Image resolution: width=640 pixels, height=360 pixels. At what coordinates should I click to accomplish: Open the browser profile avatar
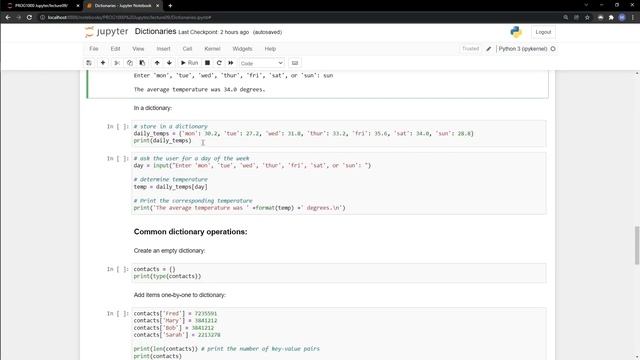(x=622, y=18)
